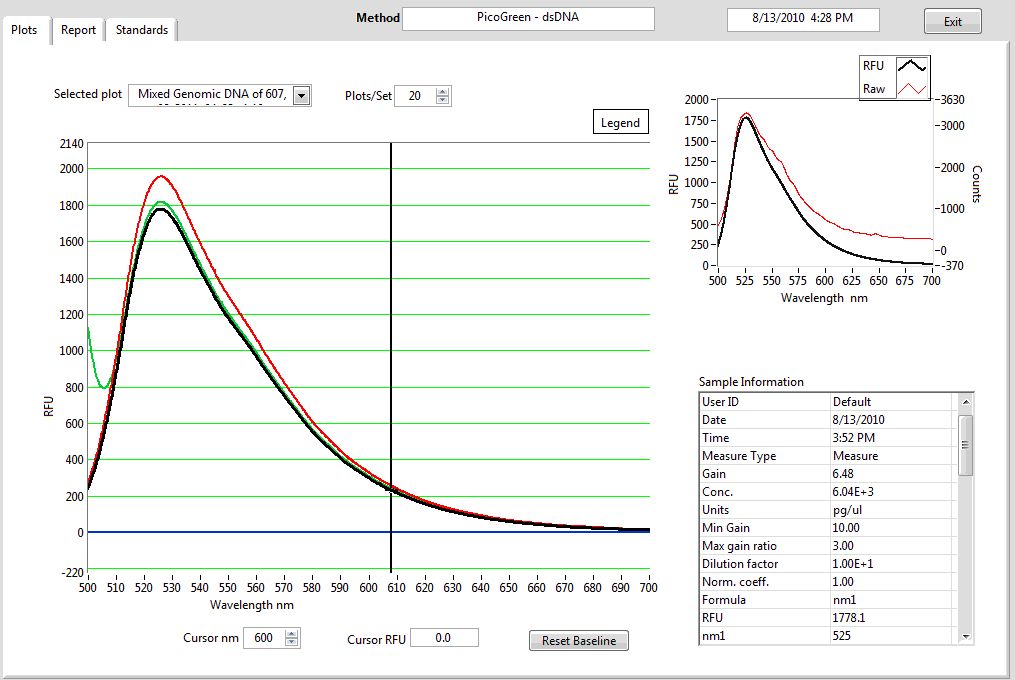Click the Cursor nm input field

[264, 638]
